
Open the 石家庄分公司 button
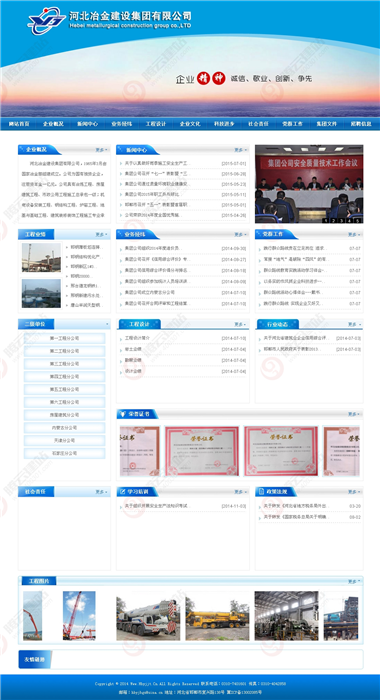(x=64, y=453)
